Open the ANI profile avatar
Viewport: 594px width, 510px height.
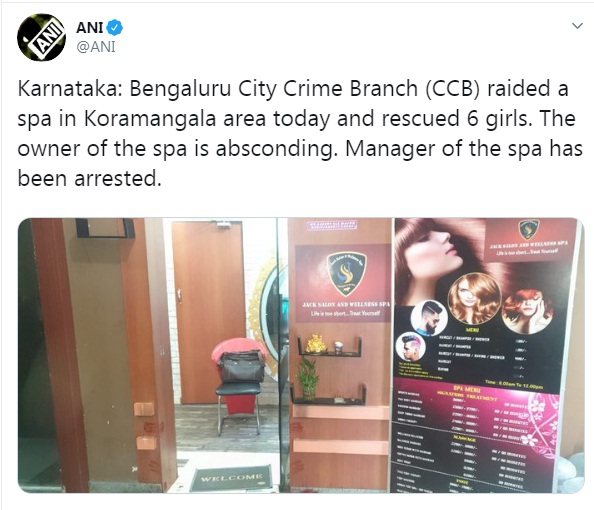[41, 38]
